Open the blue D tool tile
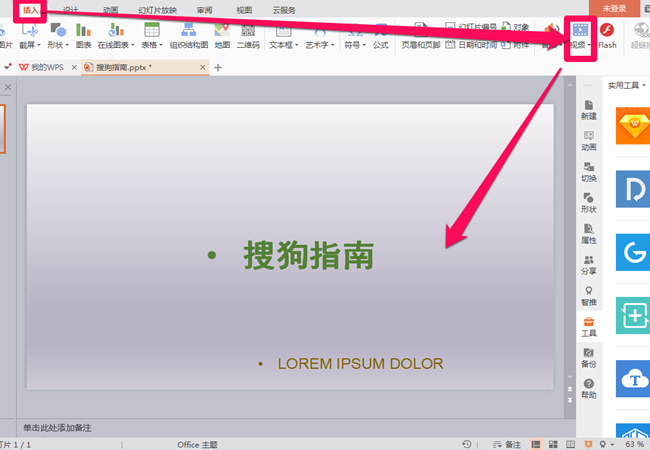Screen dimensions: 650x450 (633, 189)
